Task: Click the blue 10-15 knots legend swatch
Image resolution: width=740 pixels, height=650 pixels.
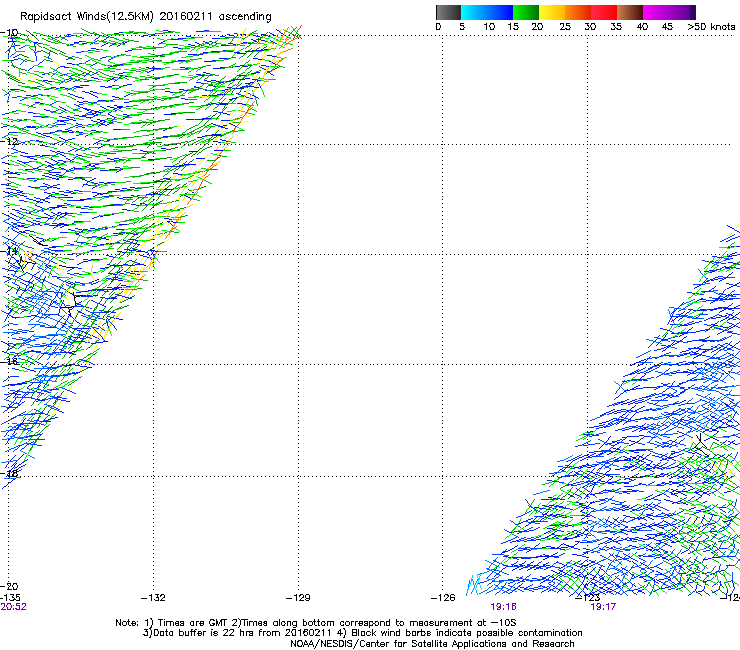Action: pos(500,12)
